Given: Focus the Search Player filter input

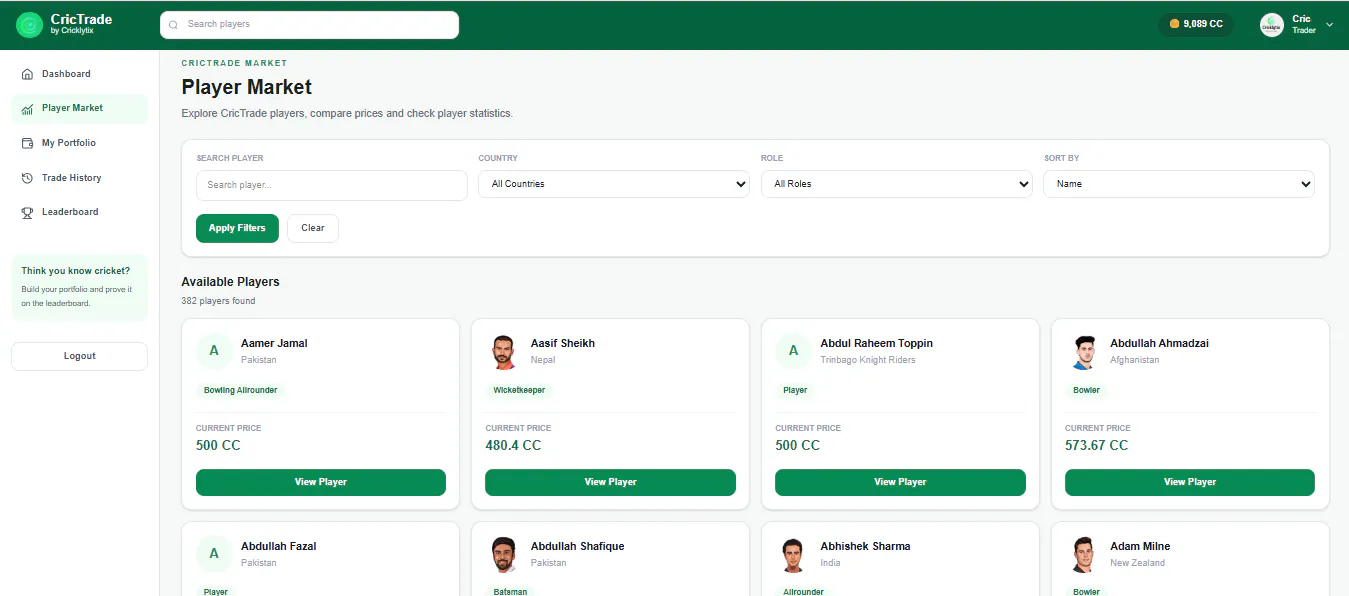Looking at the screenshot, I should 332,185.
